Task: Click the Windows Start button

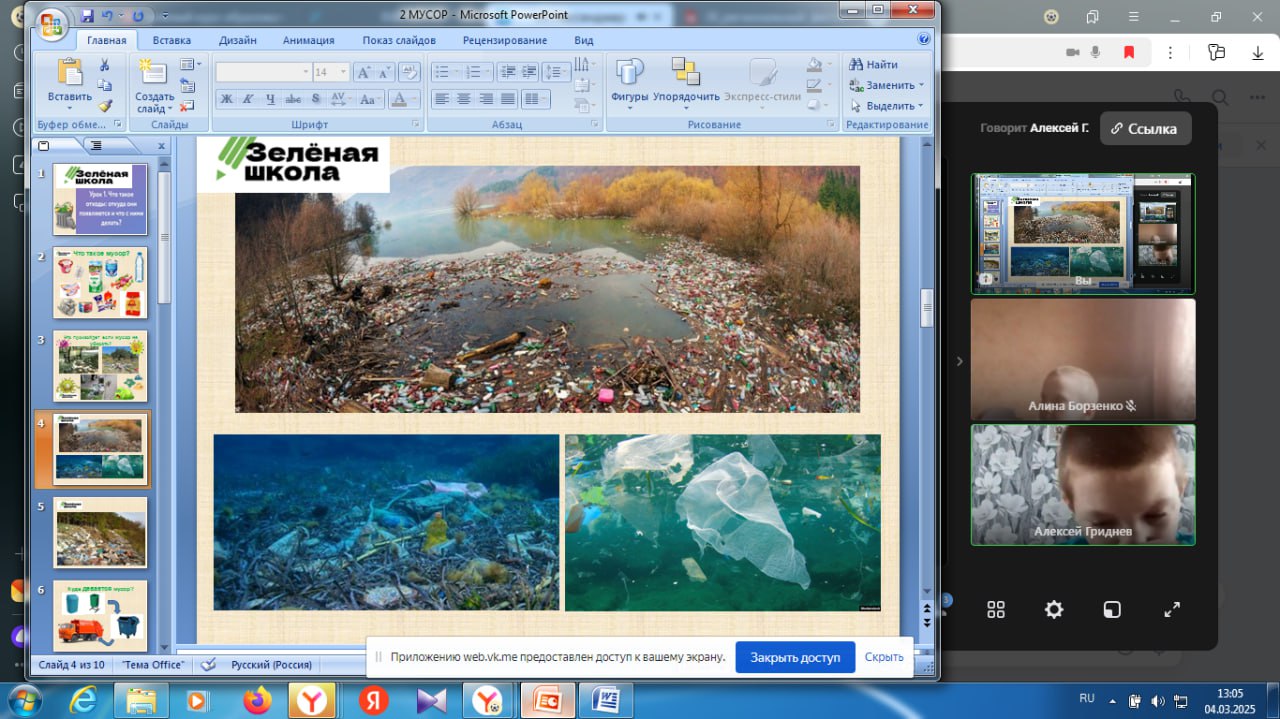Action: tap(23, 699)
